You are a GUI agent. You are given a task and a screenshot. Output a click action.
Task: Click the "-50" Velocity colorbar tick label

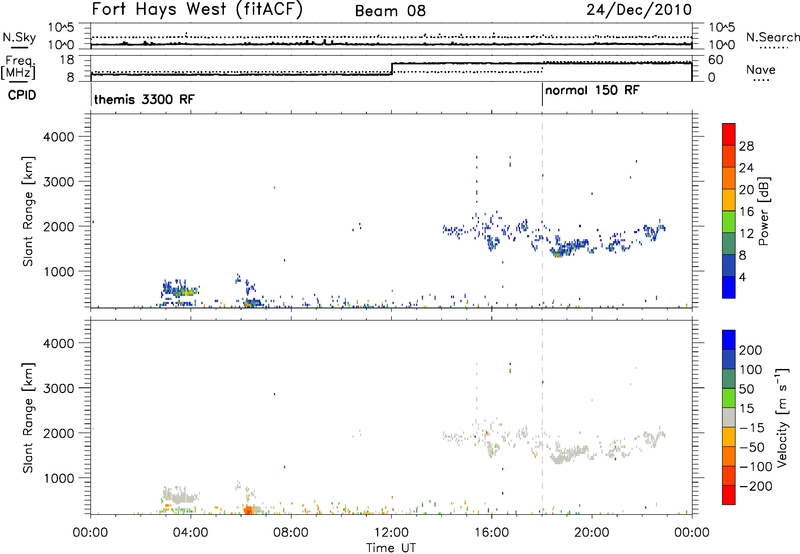(752, 447)
